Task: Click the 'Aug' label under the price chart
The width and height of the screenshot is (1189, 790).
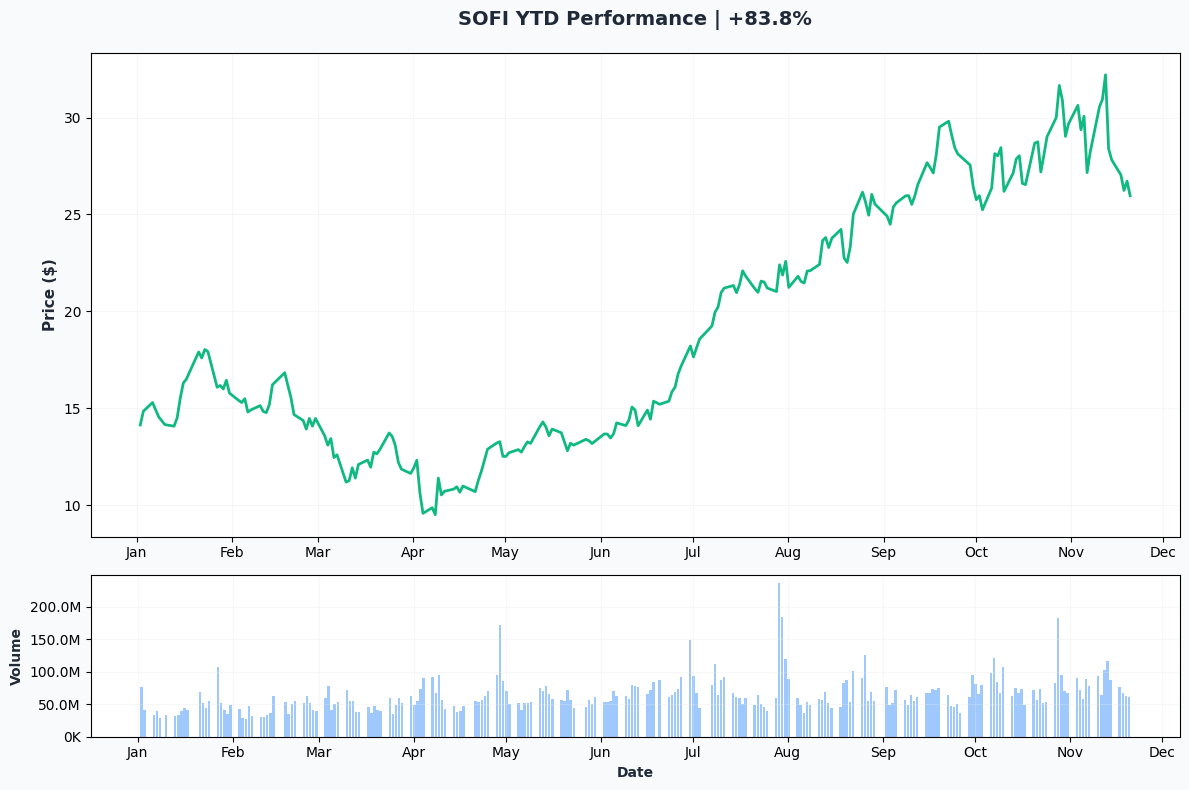Action: 788,553
